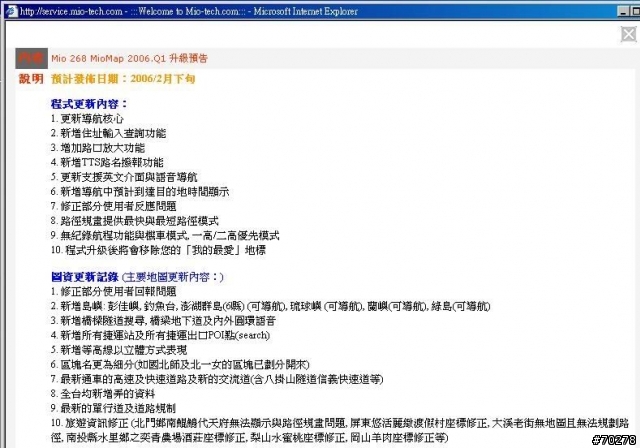
Task: Click the Internet Explorer icon in title bar
Action: click(12, 11)
